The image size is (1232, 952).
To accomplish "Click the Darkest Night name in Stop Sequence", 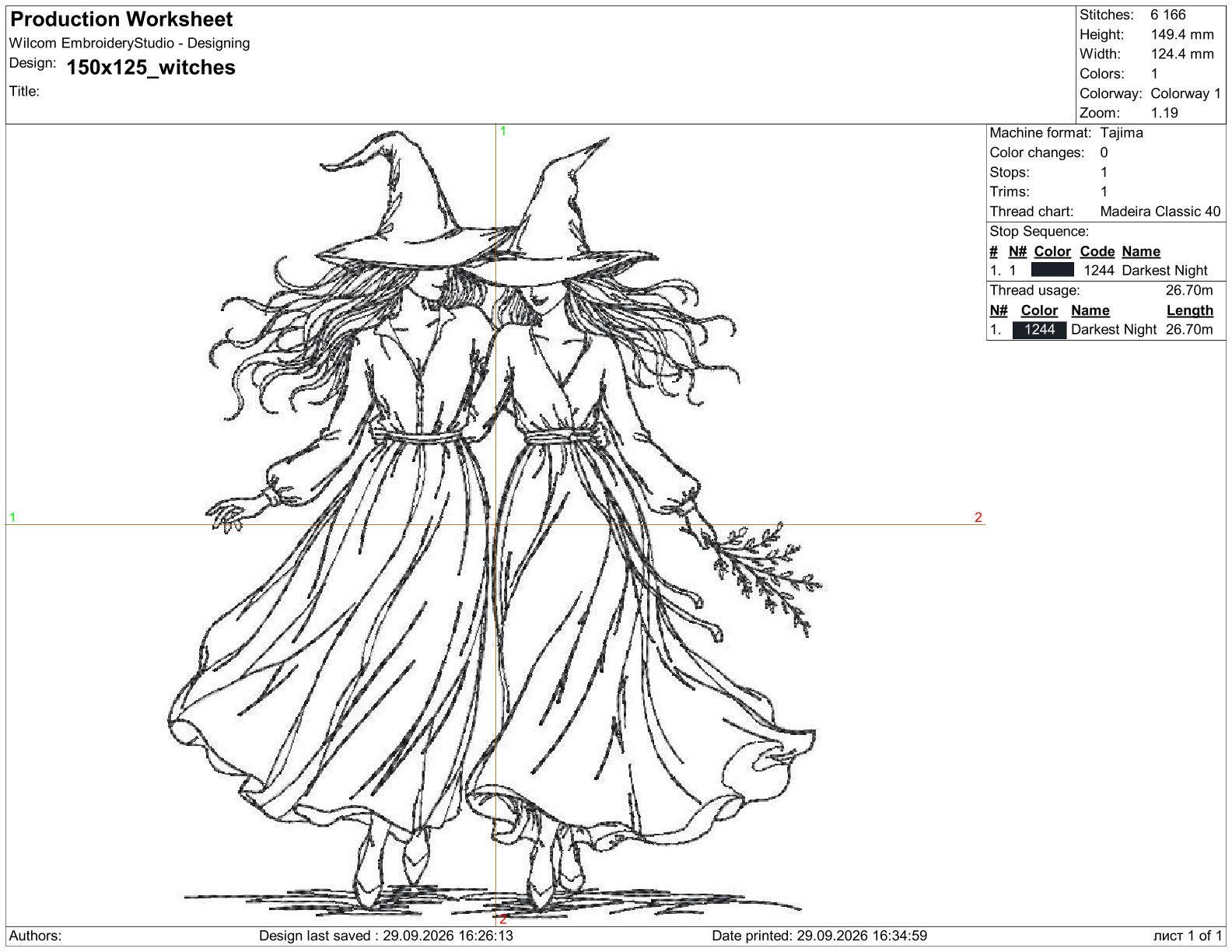I will click(x=1164, y=271).
